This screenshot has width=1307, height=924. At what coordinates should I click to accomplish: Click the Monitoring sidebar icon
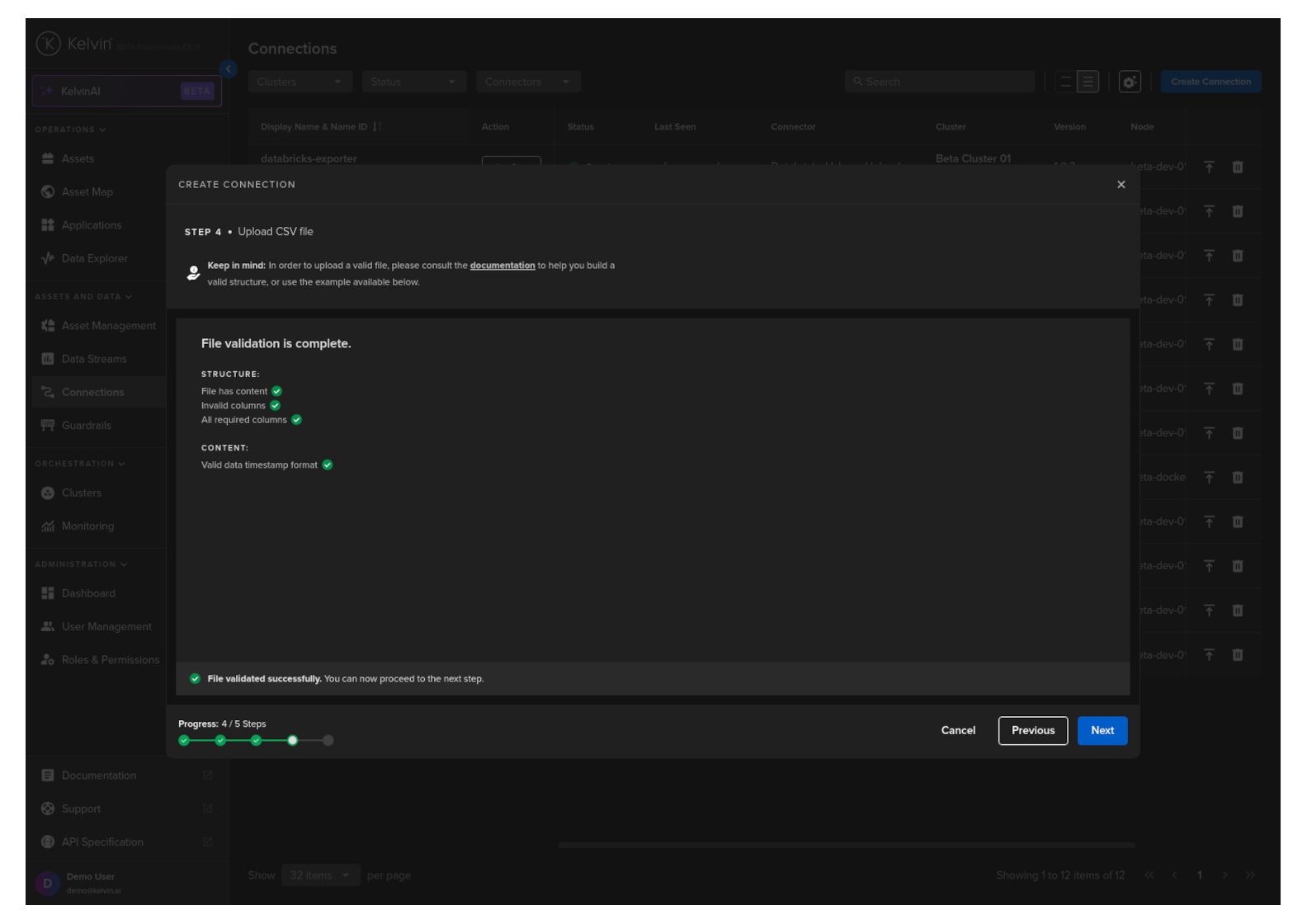[48, 526]
